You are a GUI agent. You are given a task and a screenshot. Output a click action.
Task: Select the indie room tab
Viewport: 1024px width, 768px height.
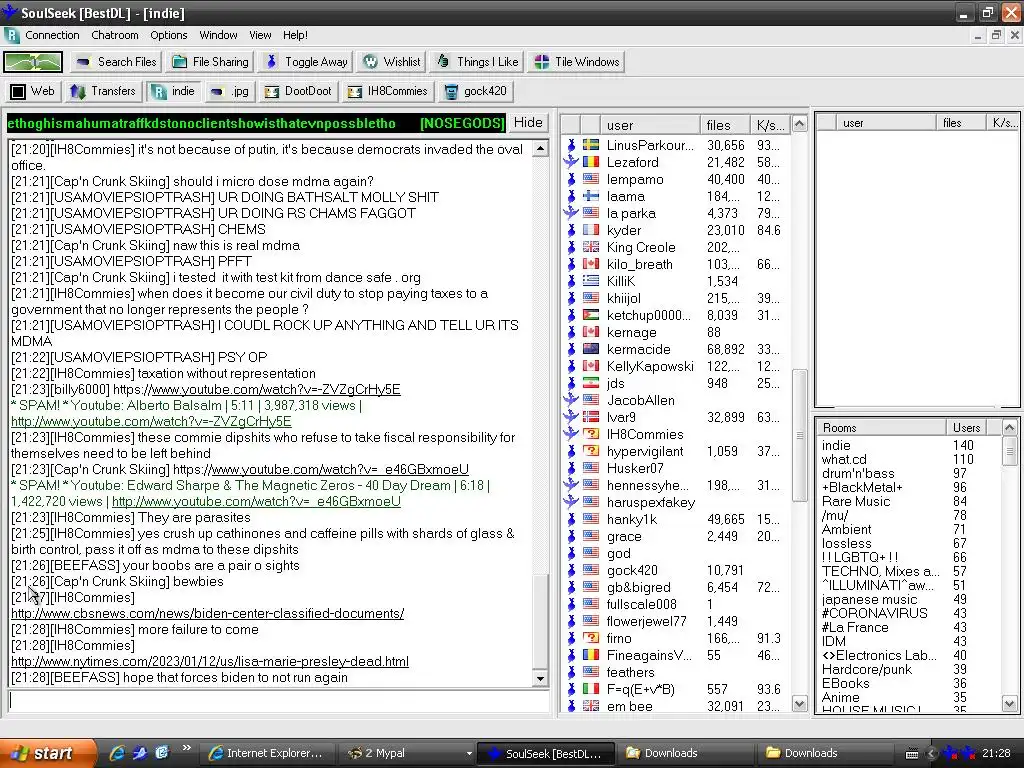click(x=174, y=91)
